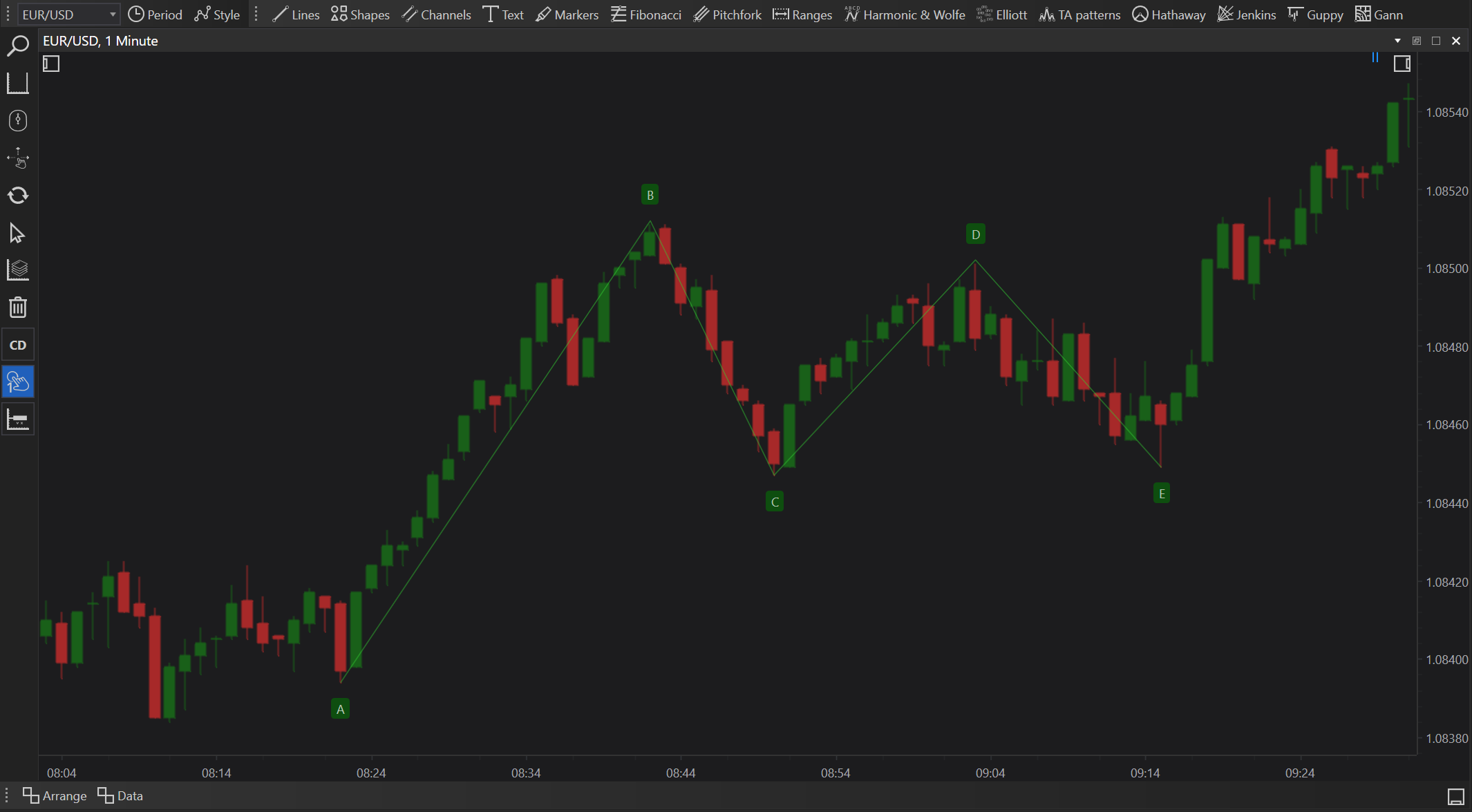Open the chart layers icon

tap(17, 270)
